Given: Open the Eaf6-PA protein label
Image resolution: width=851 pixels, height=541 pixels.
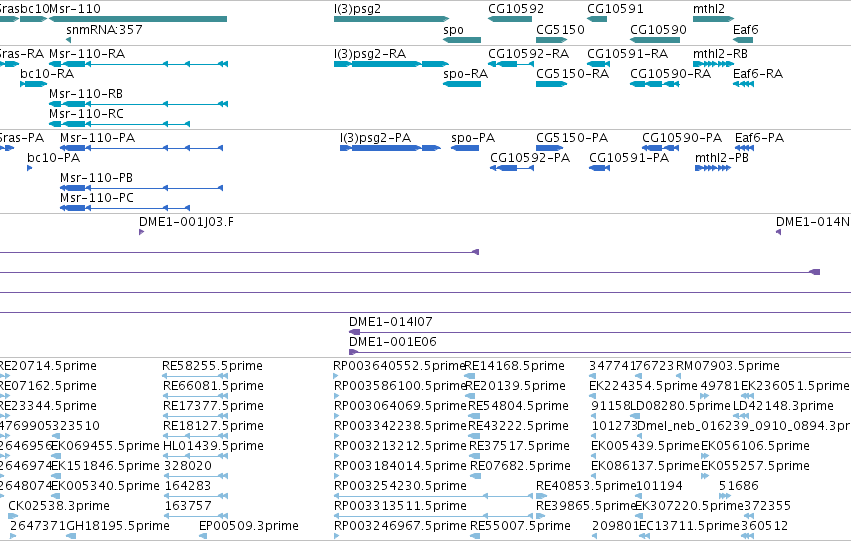Looking at the screenshot, I should click(x=759, y=138).
